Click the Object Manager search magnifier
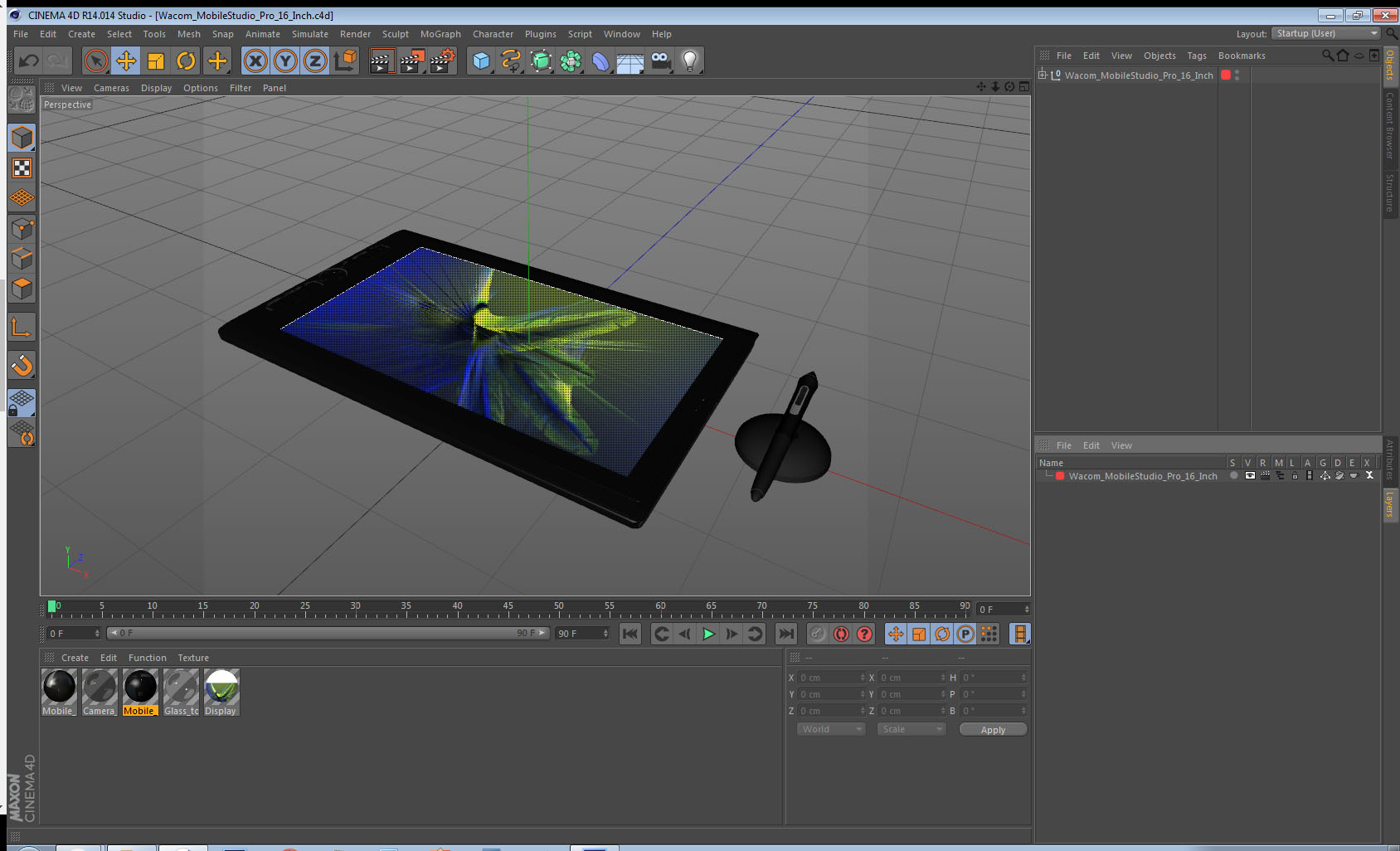1400x851 pixels. 1327,56
